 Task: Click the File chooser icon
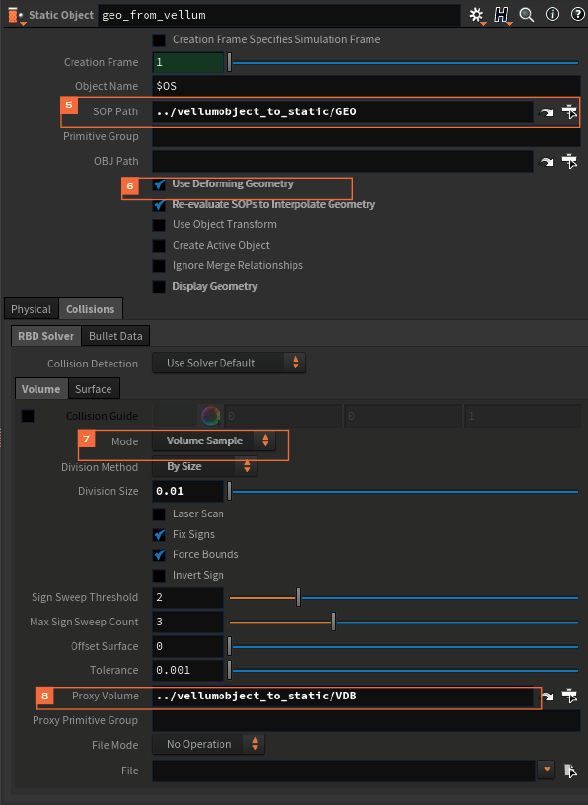[x=570, y=771]
